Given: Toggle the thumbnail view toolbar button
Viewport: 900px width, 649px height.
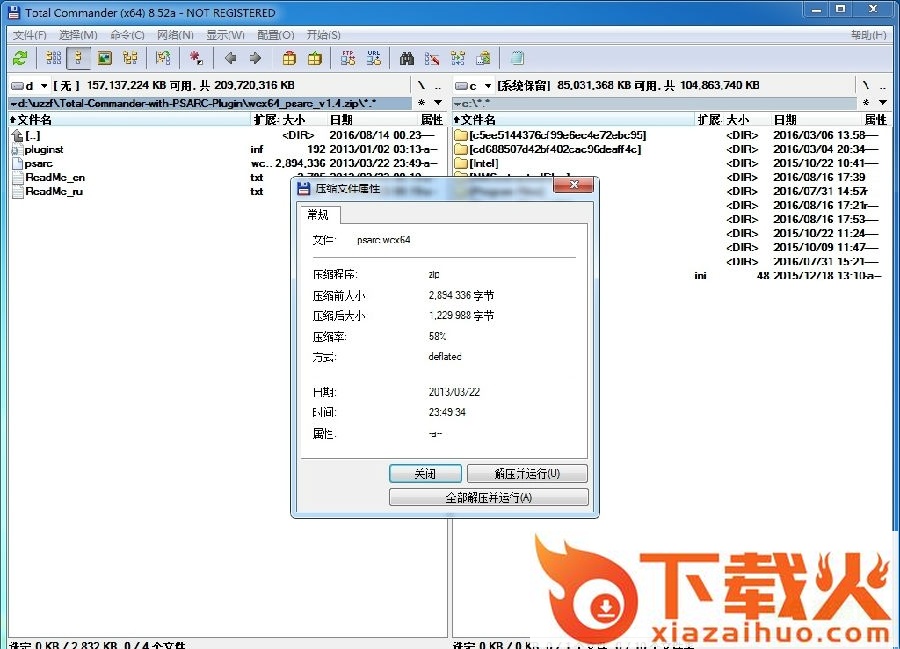Looking at the screenshot, I should pos(104,58).
